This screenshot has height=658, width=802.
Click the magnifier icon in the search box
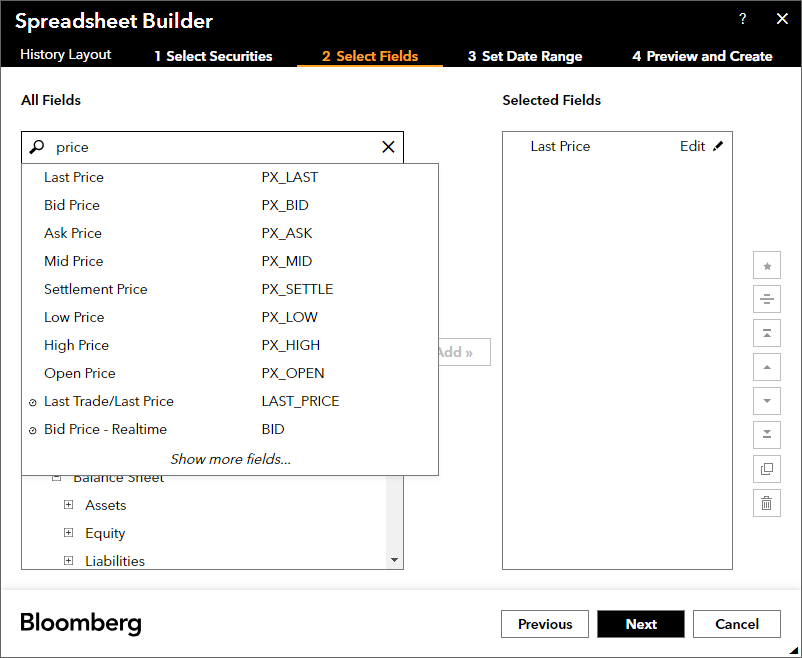coord(37,146)
